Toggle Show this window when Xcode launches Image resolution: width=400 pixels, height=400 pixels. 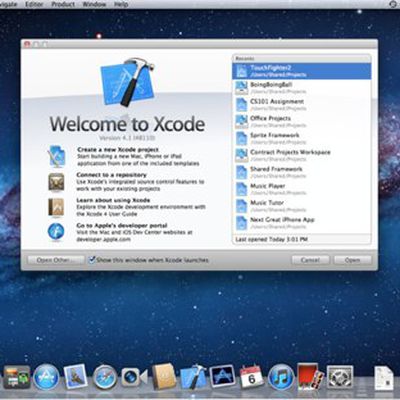[x=92, y=260]
